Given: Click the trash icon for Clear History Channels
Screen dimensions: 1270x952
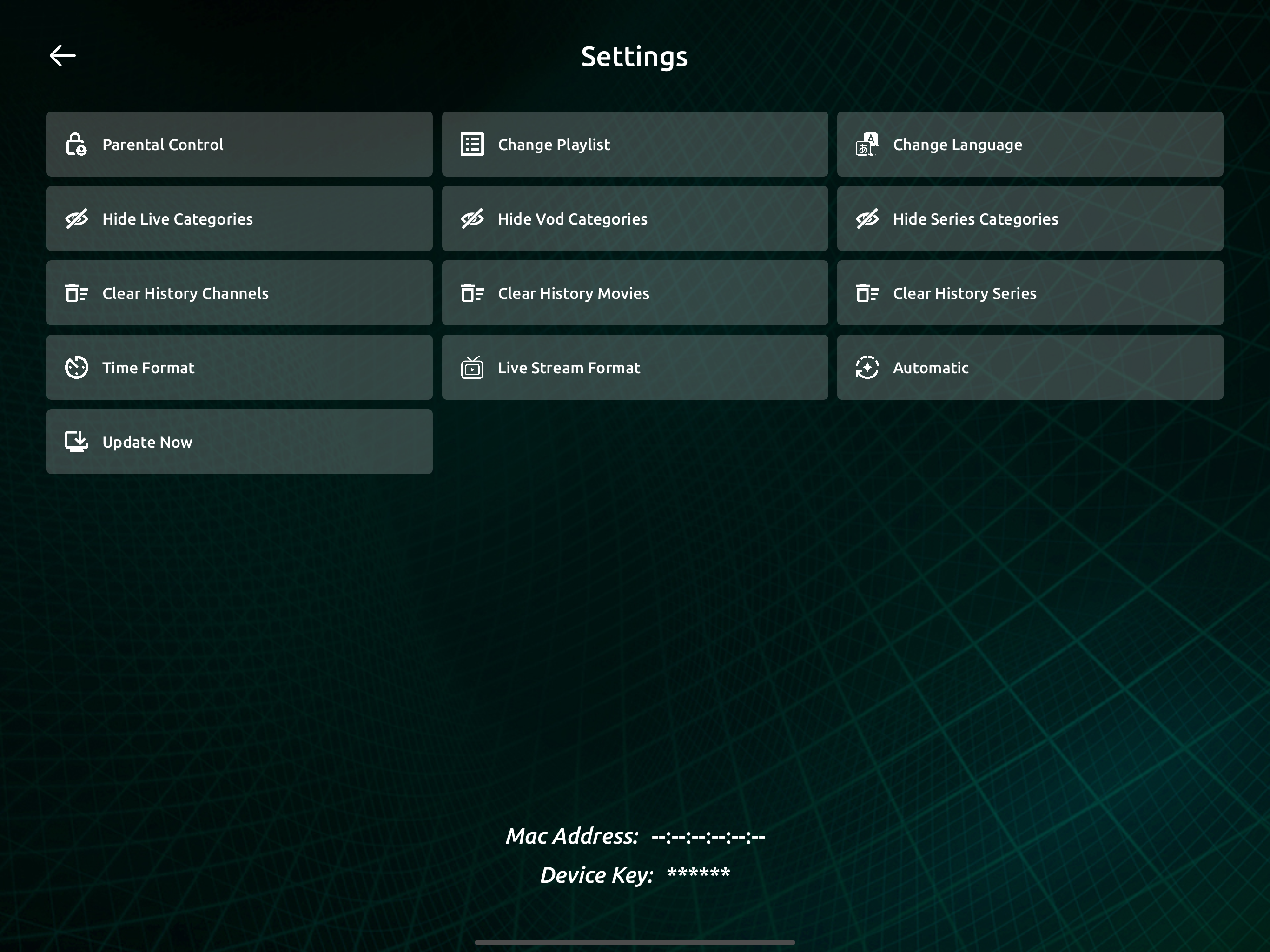Looking at the screenshot, I should point(76,293).
